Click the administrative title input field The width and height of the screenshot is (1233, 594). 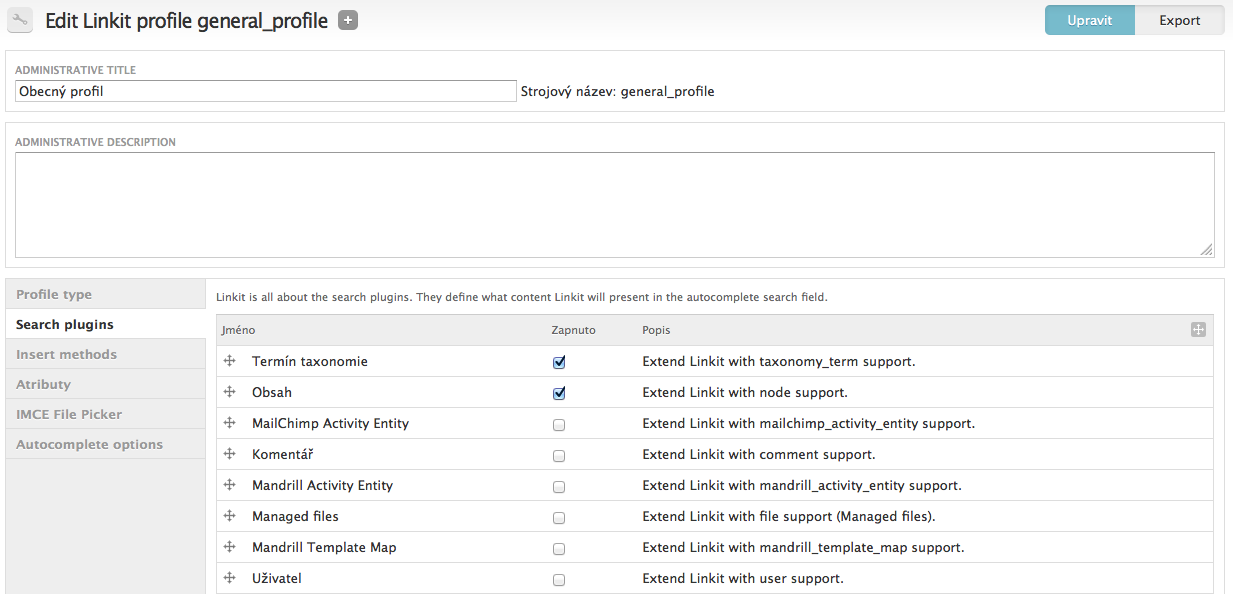(x=266, y=91)
